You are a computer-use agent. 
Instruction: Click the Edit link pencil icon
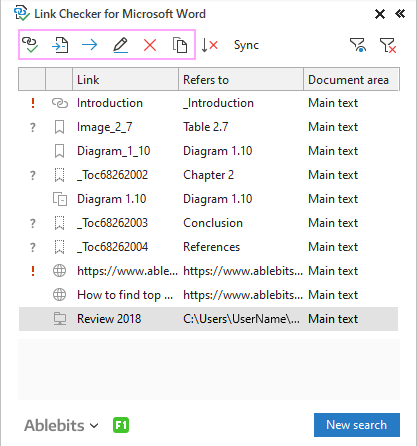coord(120,45)
